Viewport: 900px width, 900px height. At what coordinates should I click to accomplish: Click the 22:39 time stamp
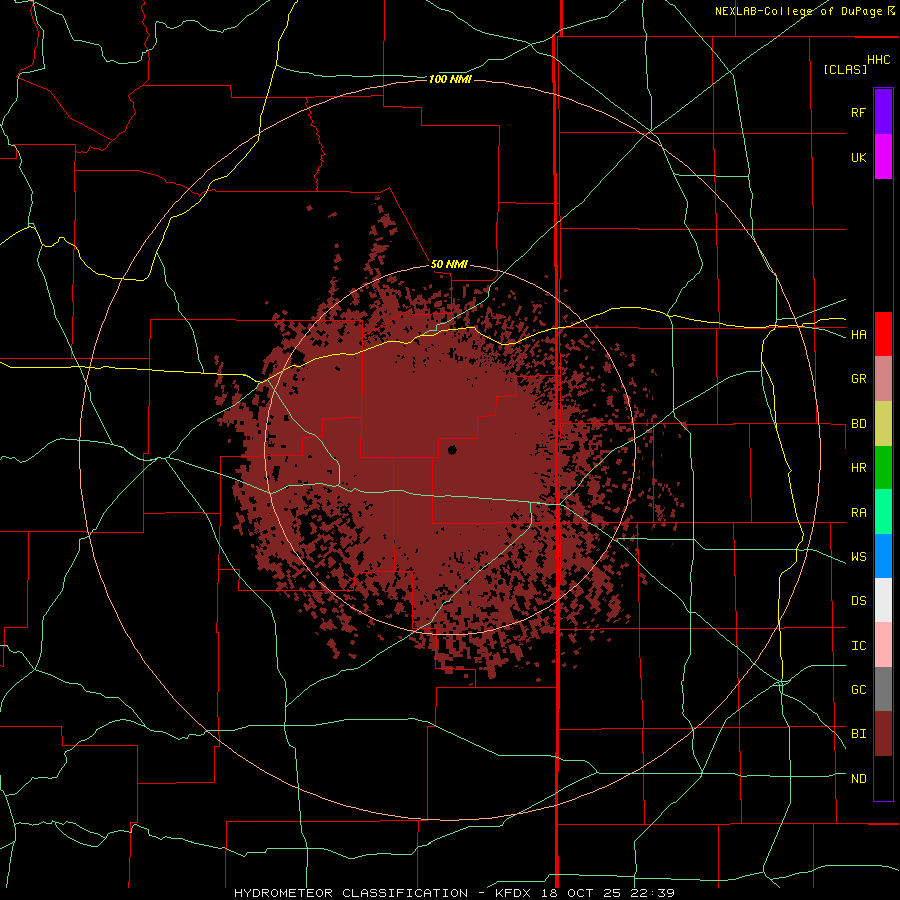[651, 893]
